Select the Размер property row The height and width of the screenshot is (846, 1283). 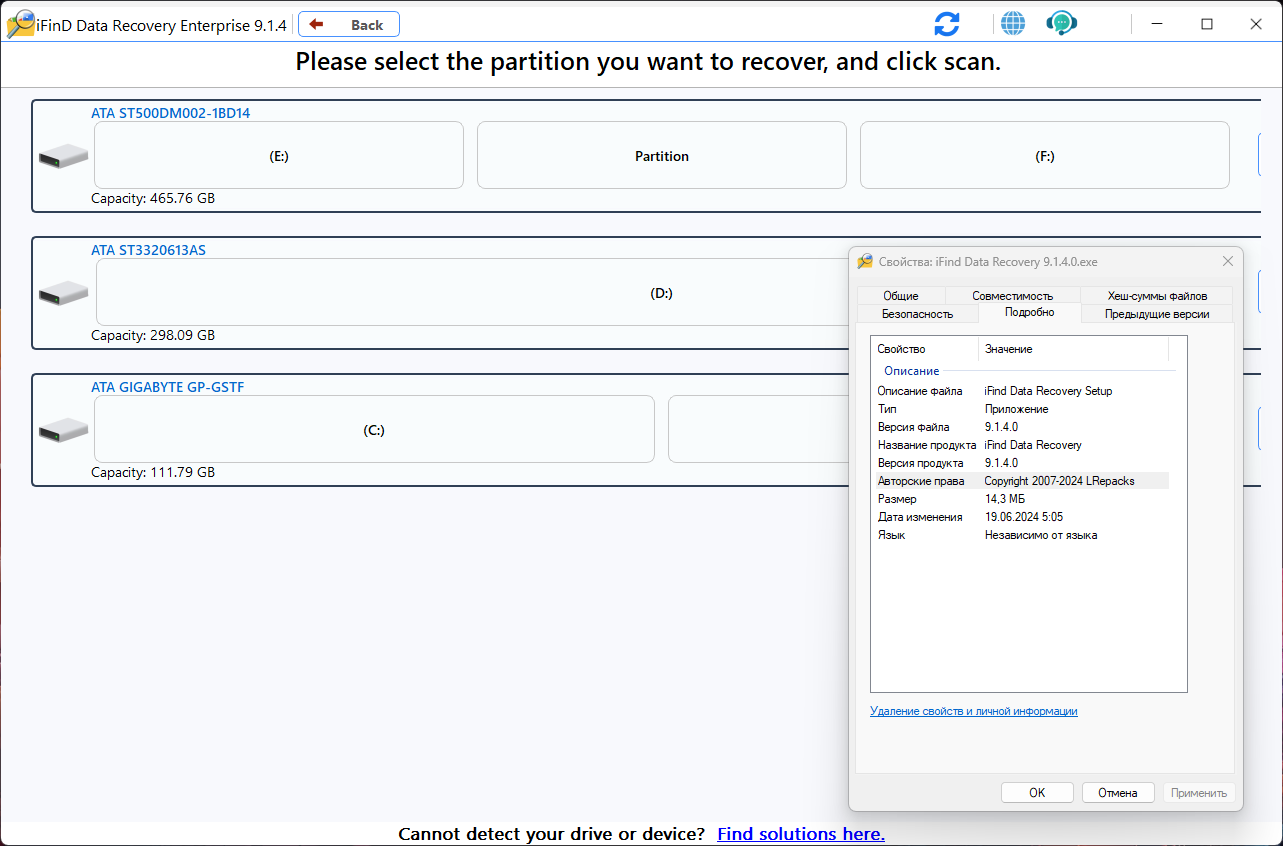click(1020, 499)
